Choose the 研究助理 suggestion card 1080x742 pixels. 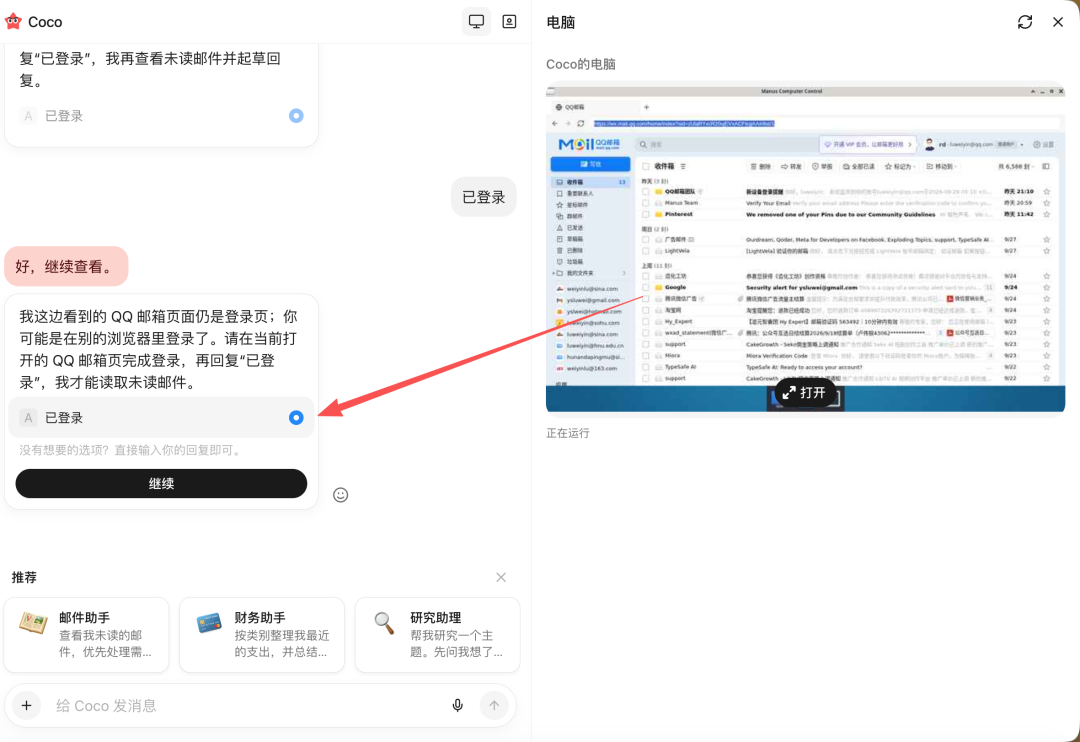click(437, 635)
